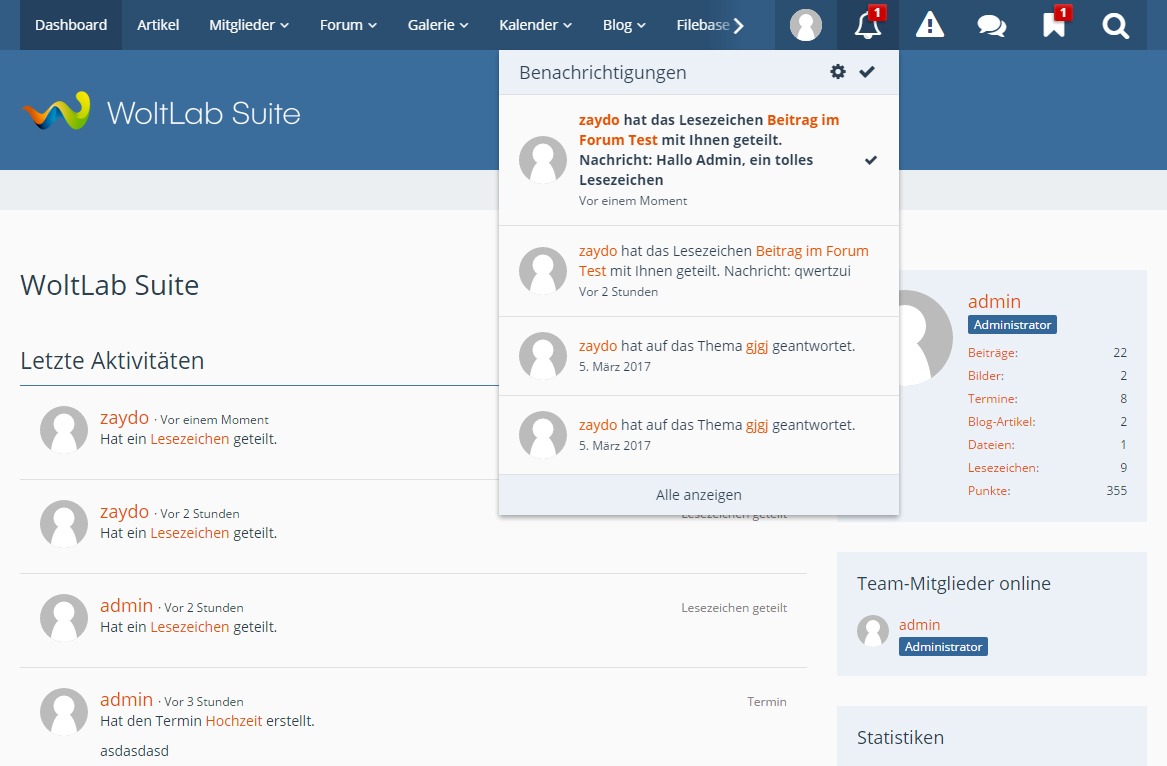Viewport: 1167px width, 766px height.
Task: Go to the Dashboard menu item
Action: pos(71,25)
